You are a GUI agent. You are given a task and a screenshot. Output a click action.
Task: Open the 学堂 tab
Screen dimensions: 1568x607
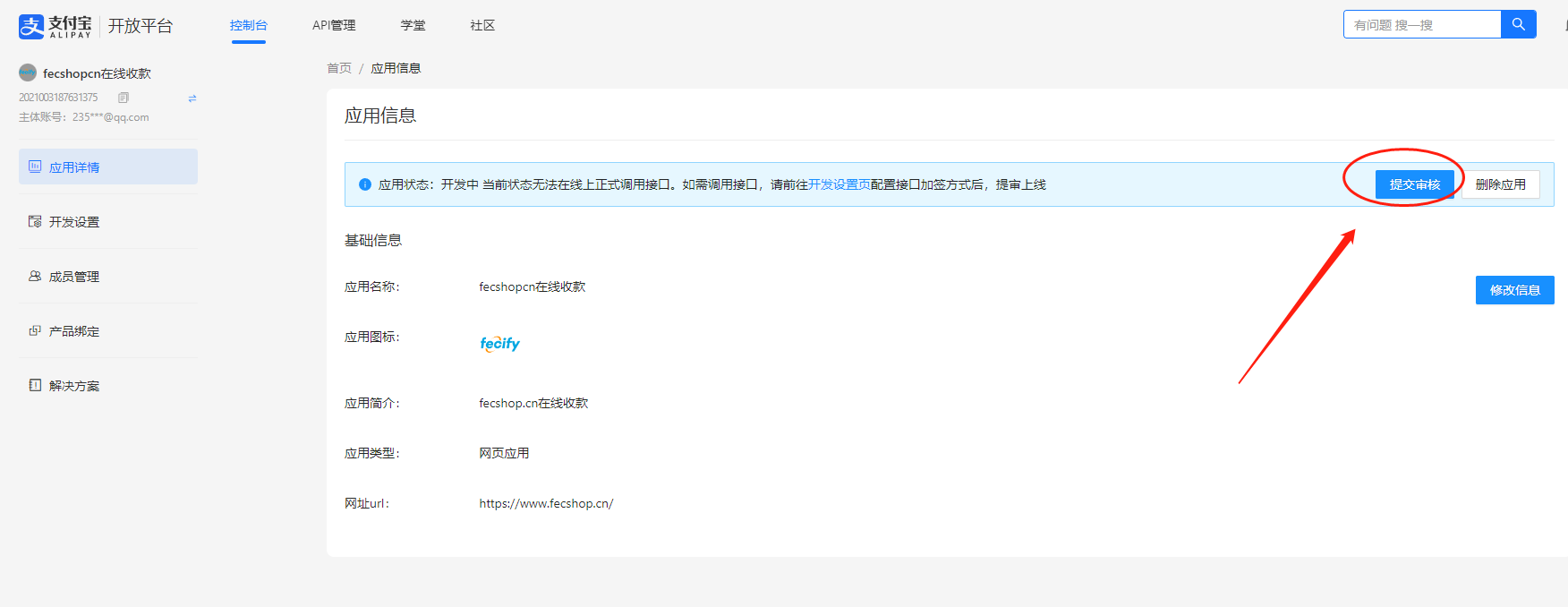coord(413,25)
